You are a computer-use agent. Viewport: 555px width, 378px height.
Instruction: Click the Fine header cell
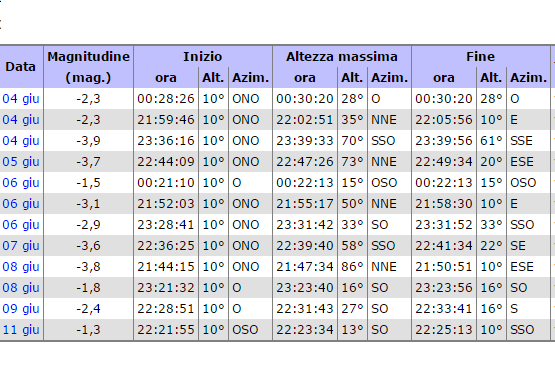point(481,57)
